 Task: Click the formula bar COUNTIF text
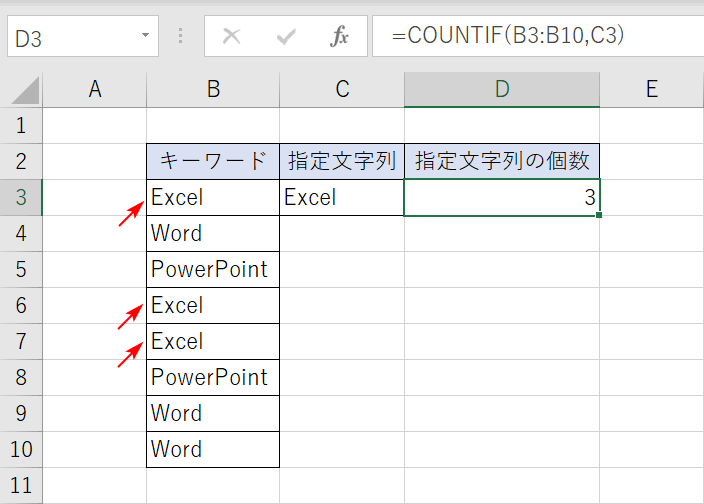507,35
